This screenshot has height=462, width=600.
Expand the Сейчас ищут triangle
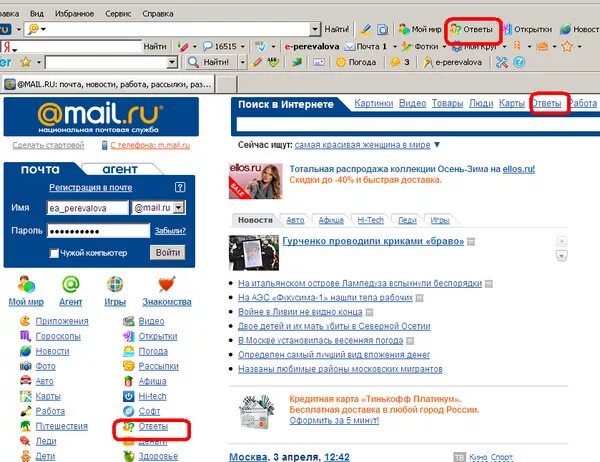click(437, 145)
